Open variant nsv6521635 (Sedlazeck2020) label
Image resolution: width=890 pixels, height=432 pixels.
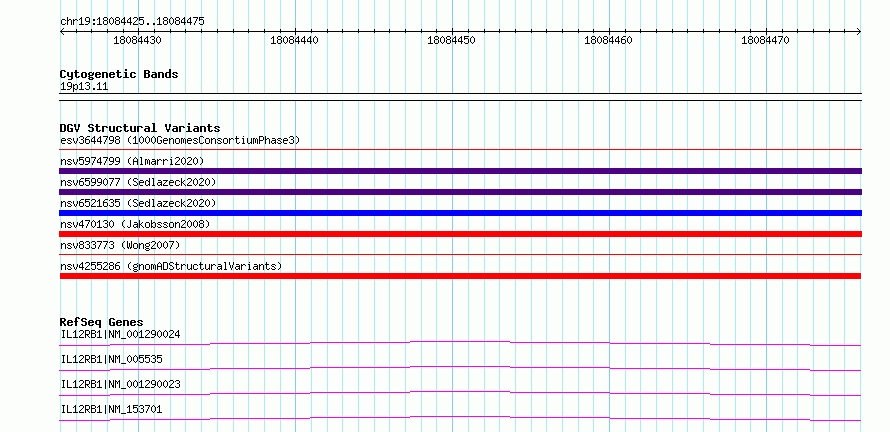138,203
